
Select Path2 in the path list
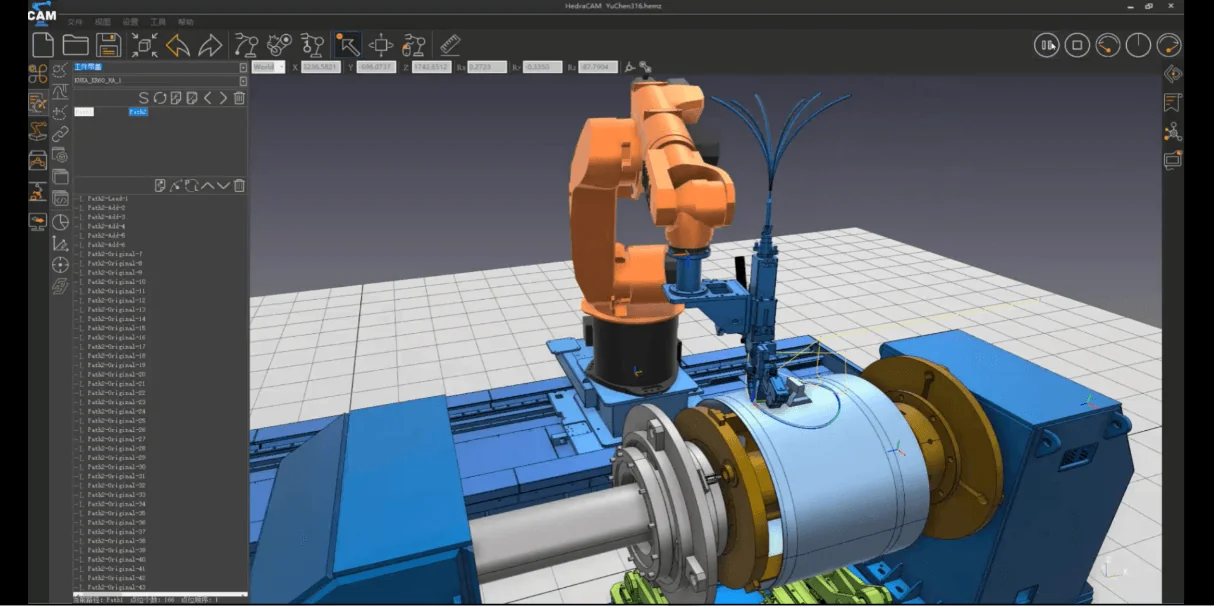(139, 112)
